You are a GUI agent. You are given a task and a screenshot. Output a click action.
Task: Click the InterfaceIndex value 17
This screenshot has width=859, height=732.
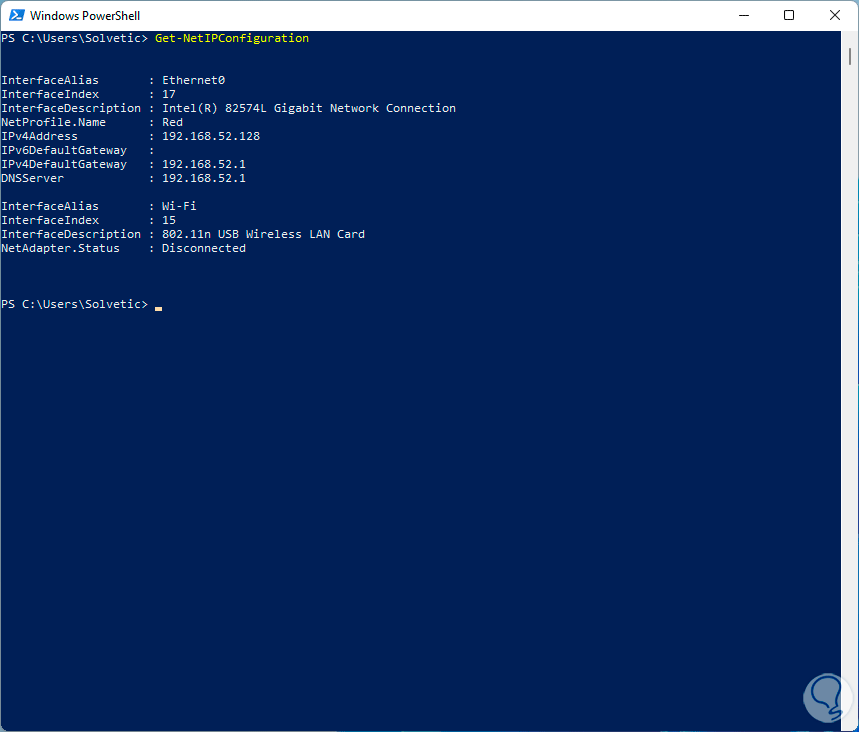coord(169,94)
